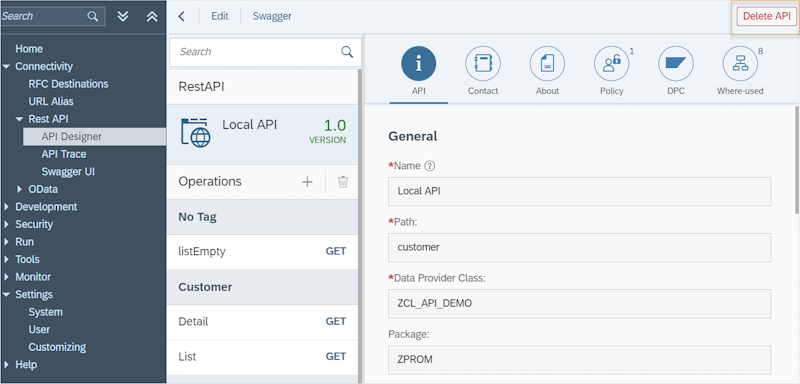Click the Package field containing ZPROM
The width and height of the screenshot is (800, 384).
tap(580, 360)
